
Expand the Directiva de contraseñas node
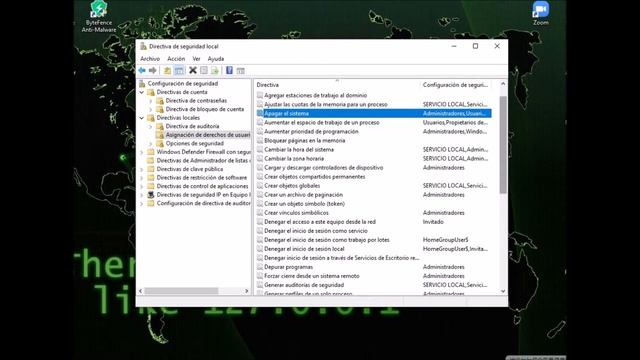(x=151, y=101)
